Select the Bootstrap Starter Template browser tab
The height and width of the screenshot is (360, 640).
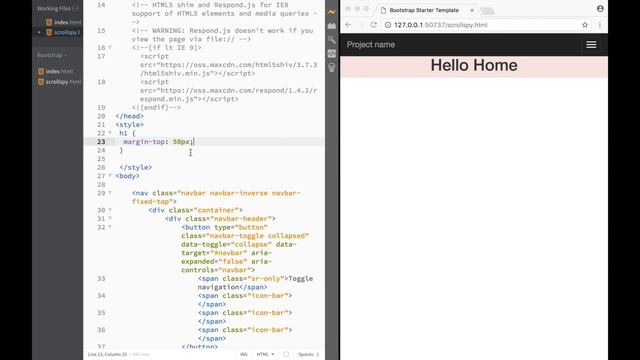tap(424, 10)
